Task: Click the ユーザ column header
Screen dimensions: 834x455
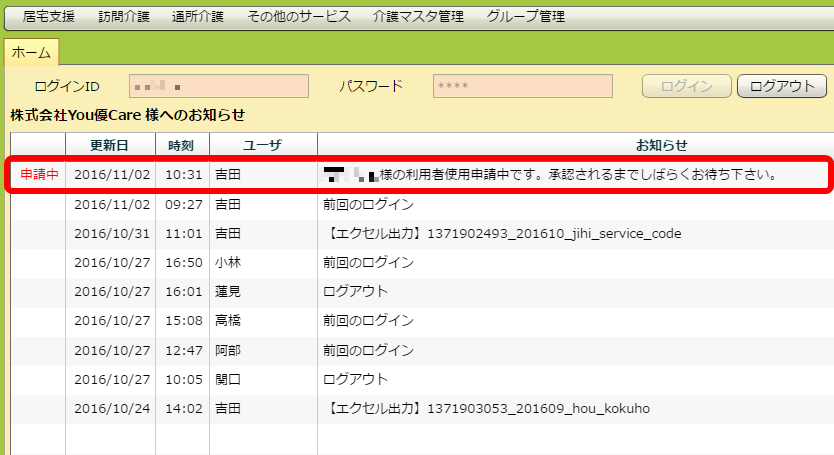Action: tap(263, 145)
